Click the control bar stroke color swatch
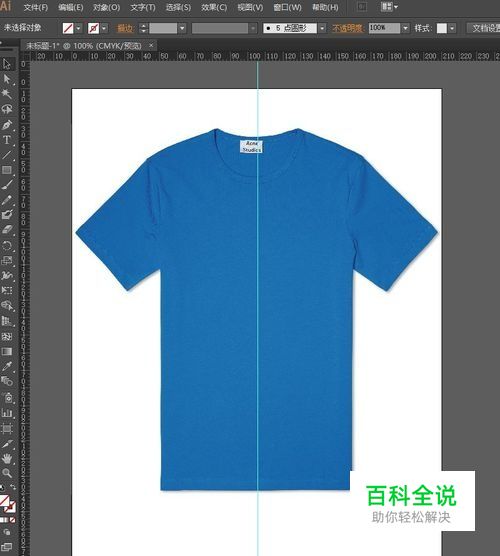Screen dimensions: 500x556 [x=93, y=28]
